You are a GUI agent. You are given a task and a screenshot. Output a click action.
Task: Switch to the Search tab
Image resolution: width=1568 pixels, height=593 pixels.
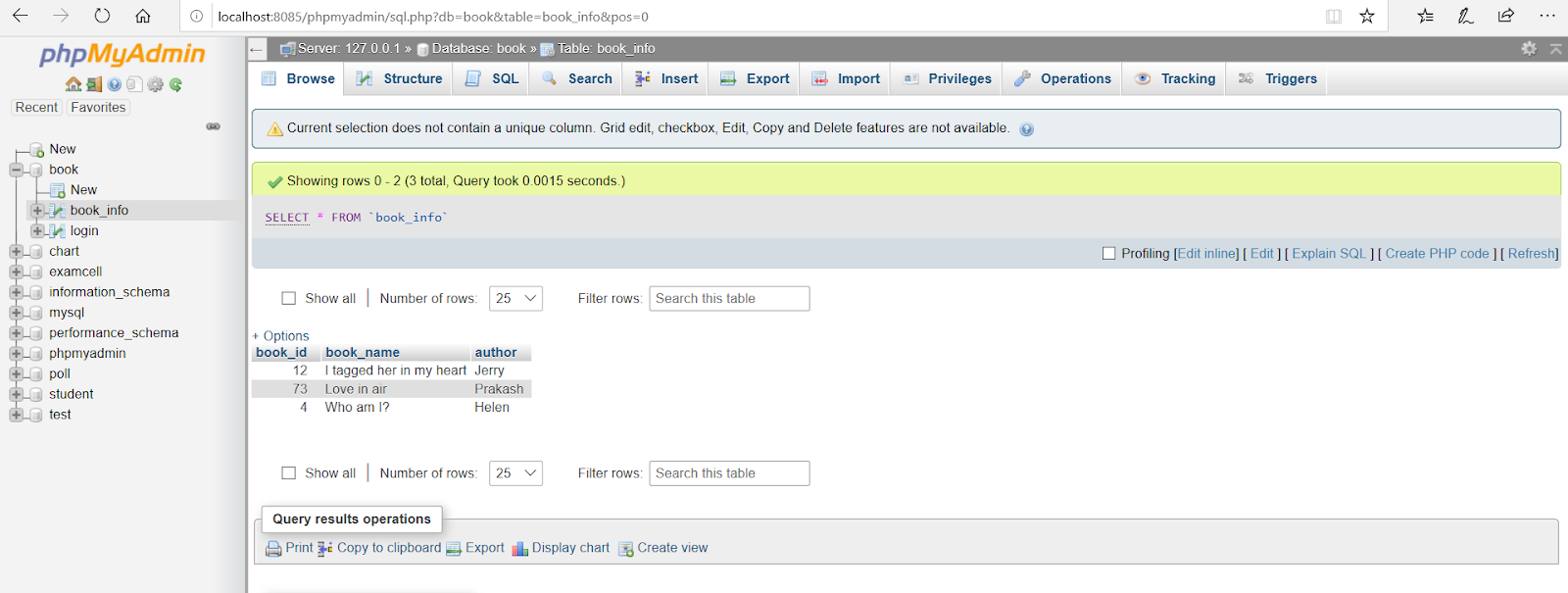point(576,78)
